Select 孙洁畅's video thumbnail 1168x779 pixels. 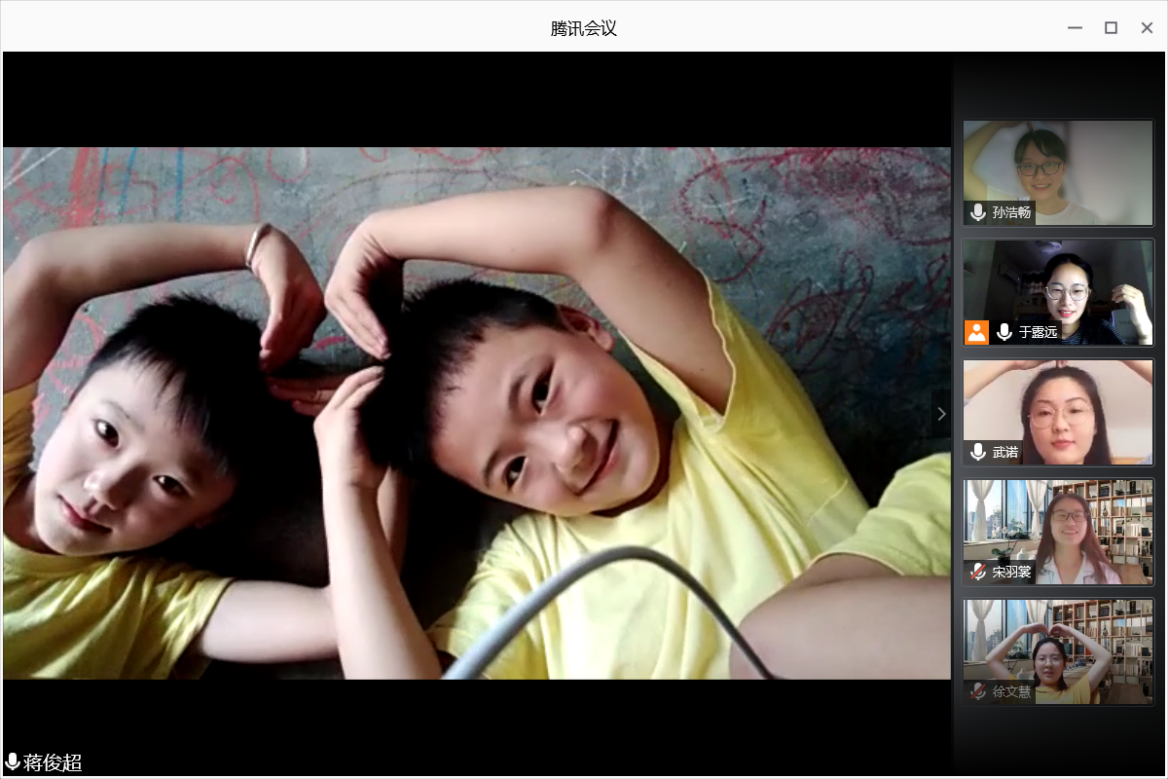pos(1057,172)
